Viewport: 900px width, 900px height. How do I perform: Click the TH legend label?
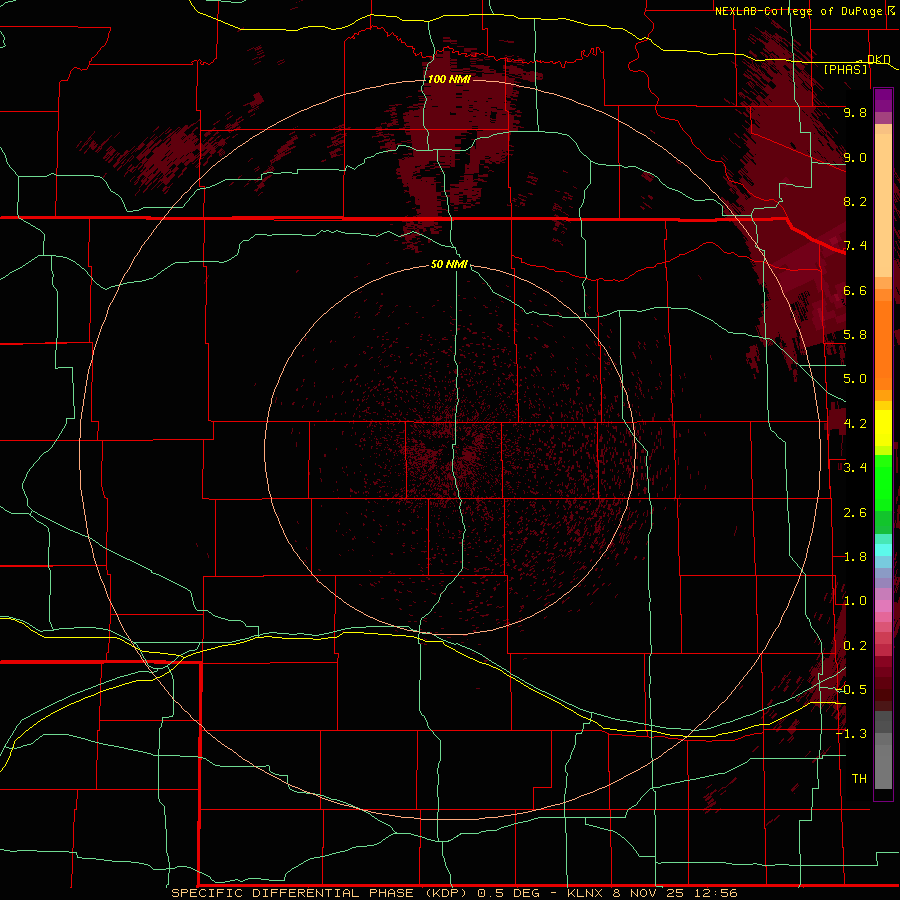pos(859,779)
